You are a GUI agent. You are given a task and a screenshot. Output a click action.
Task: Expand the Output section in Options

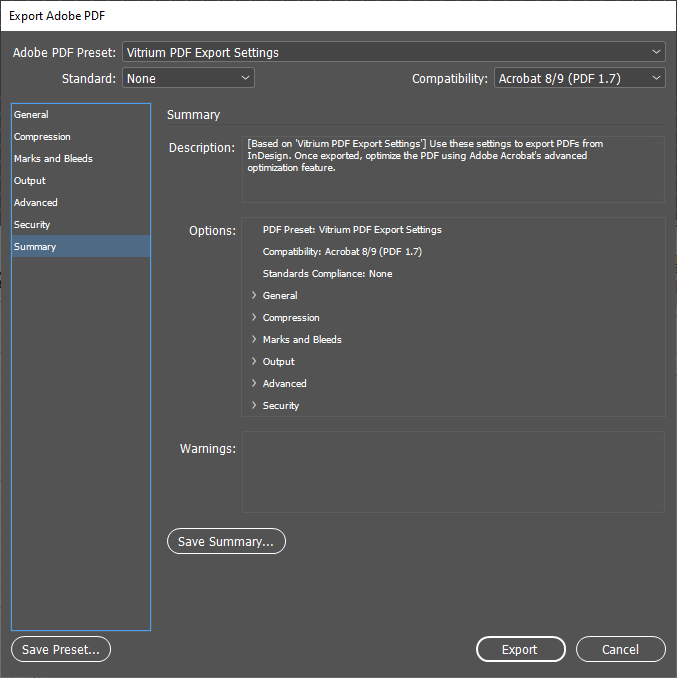(254, 361)
